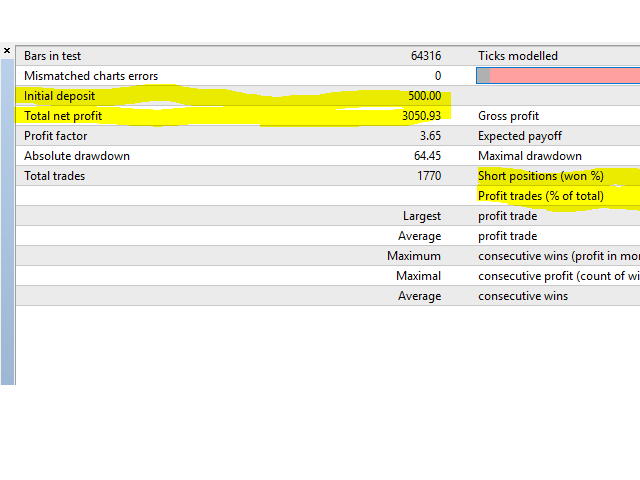Click 'consecutive profit (count of wins)' label

pyautogui.click(x=559, y=276)
